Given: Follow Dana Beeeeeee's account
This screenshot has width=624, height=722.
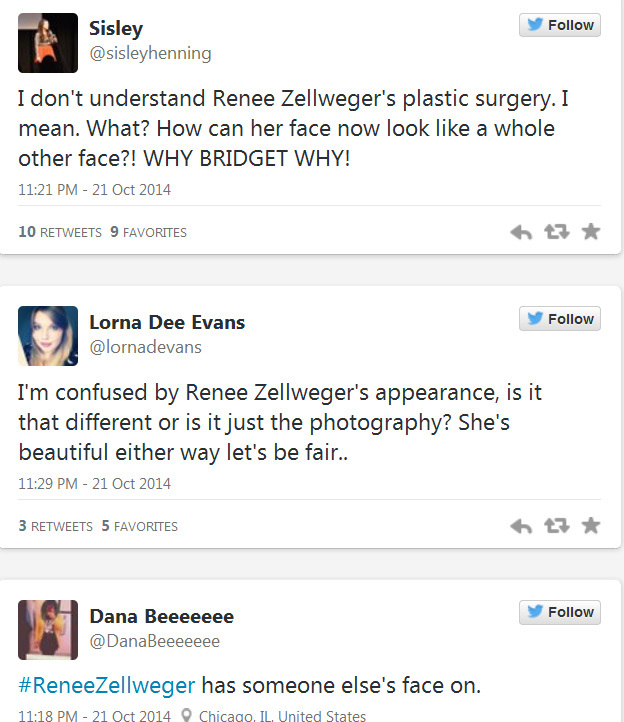Looking at the screenshot, I should (x=560, y=612).
